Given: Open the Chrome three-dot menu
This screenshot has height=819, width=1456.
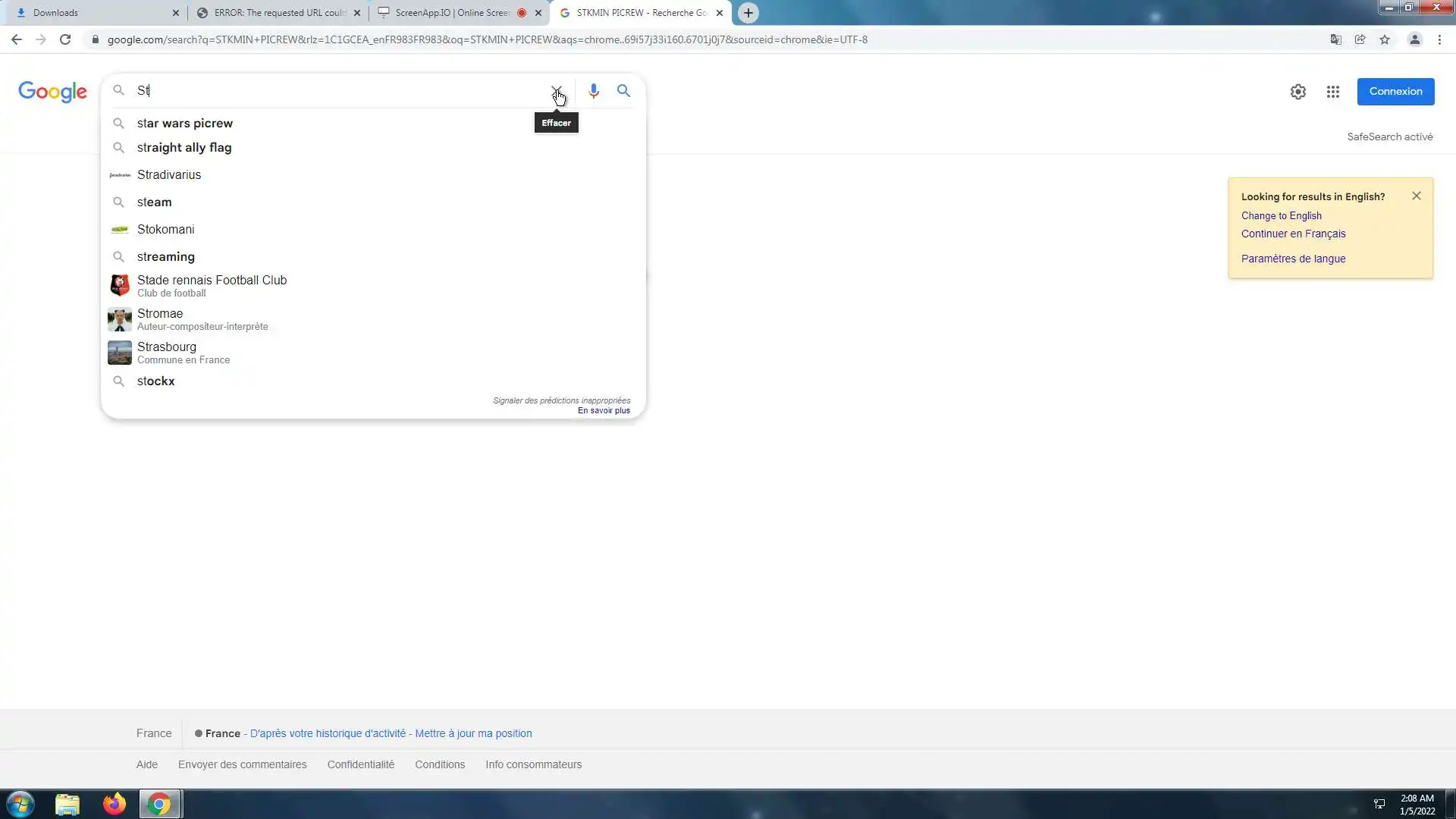Looking at the screenshot, I should (x=1439, y=39).
